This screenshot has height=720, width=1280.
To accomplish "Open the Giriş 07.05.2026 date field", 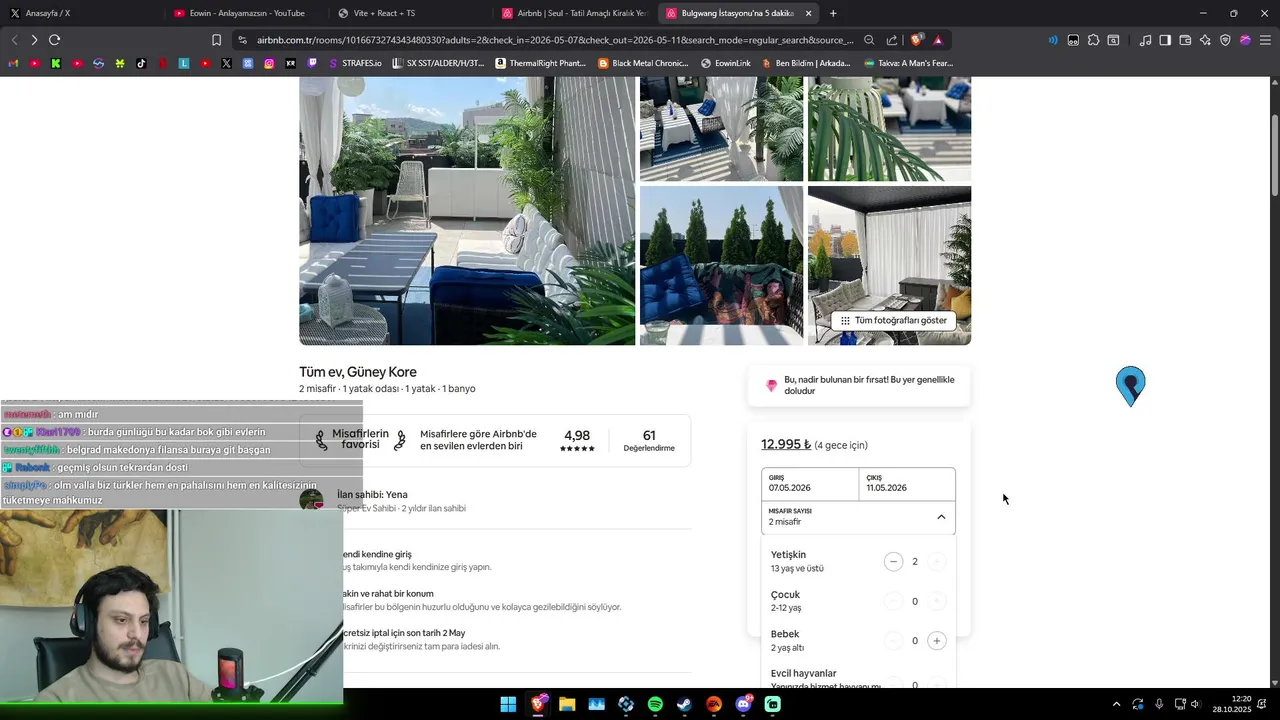I will click(810, 484).
